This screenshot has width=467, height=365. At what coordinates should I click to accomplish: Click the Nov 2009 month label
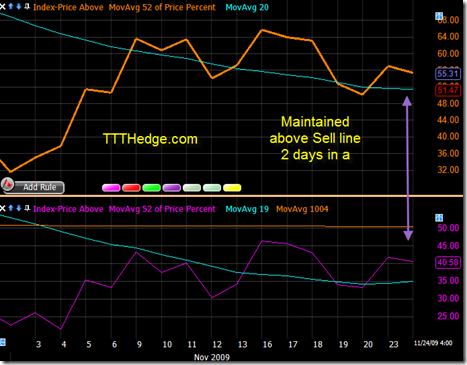(212, 357)
